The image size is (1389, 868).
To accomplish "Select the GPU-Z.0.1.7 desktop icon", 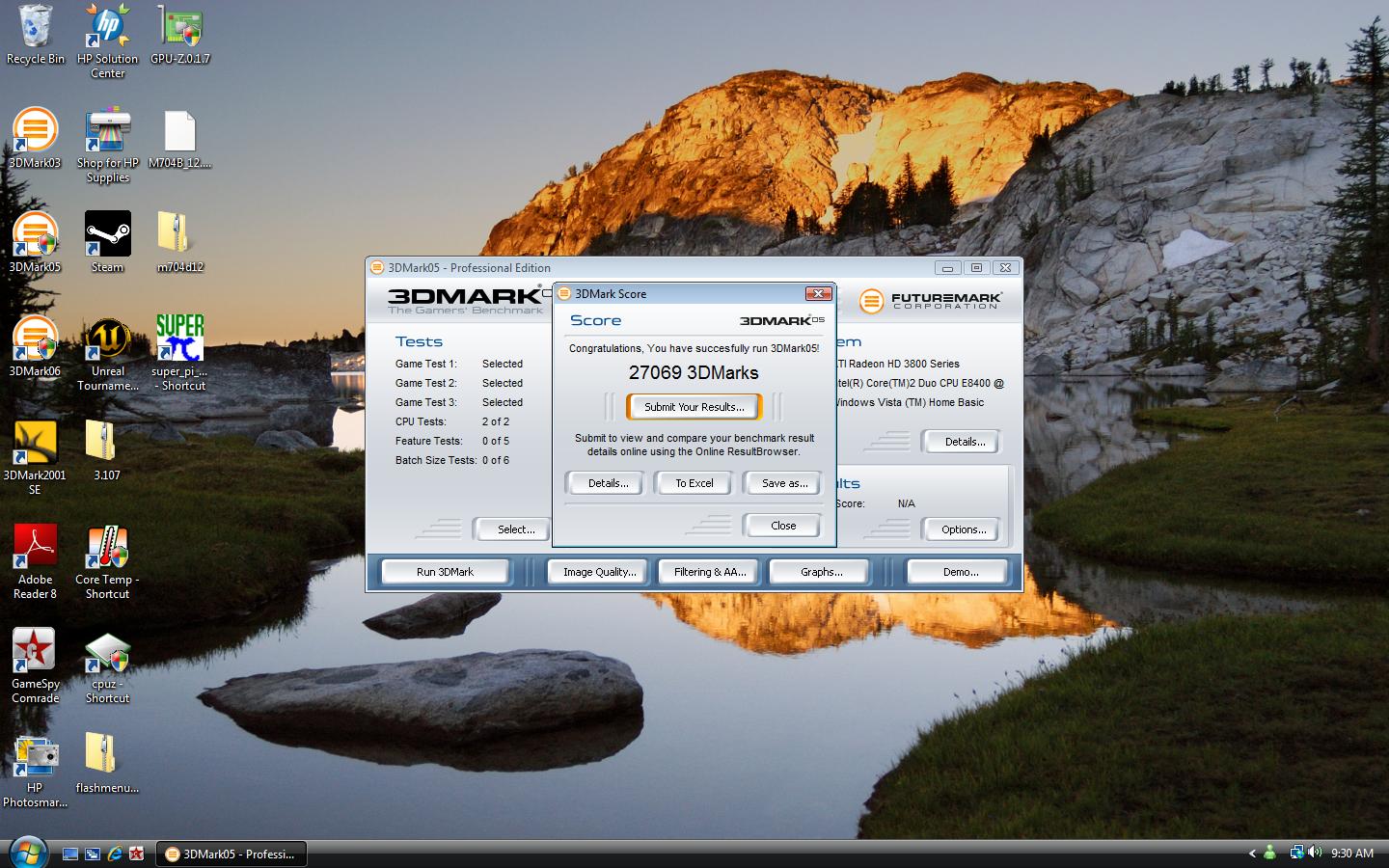I will coord(179,35).
